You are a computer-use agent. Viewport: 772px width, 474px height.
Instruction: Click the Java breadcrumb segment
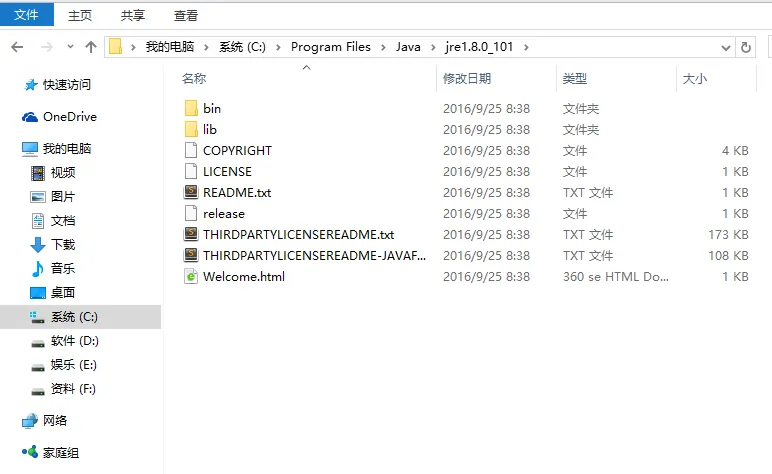[x=408, y=47]
